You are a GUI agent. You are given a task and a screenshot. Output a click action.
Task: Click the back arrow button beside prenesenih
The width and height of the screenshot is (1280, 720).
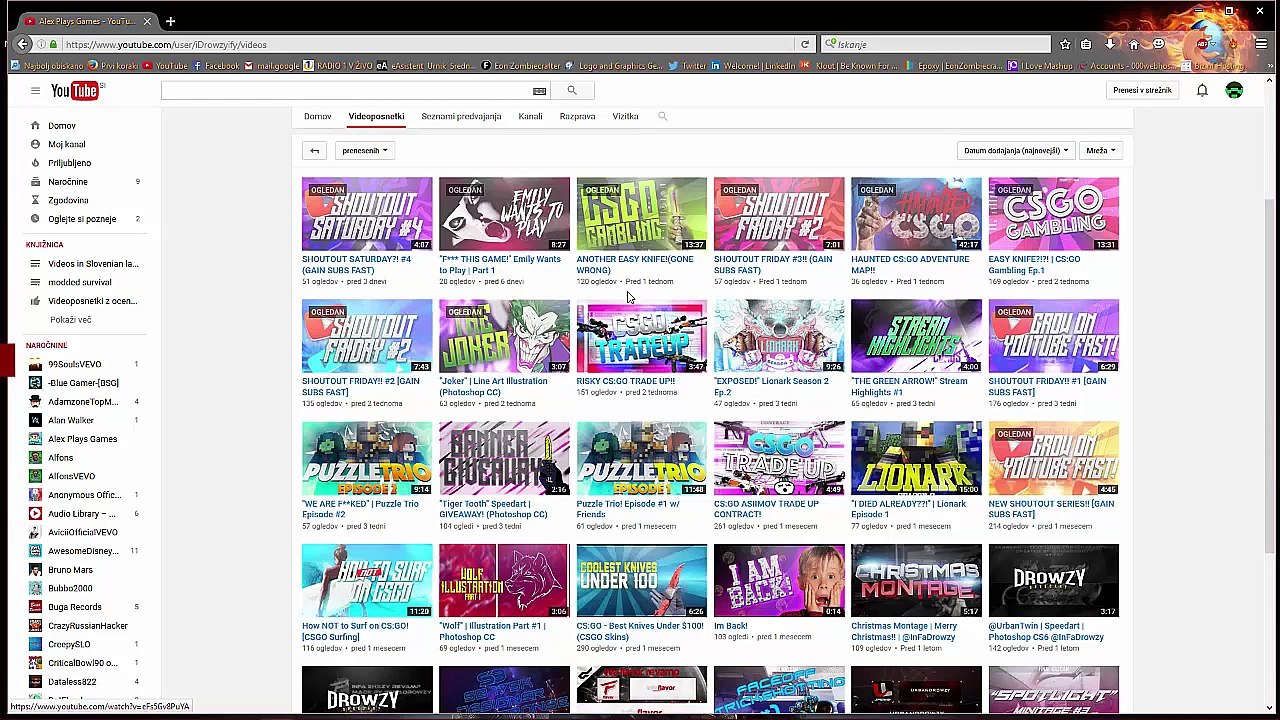tap(314, 151)
